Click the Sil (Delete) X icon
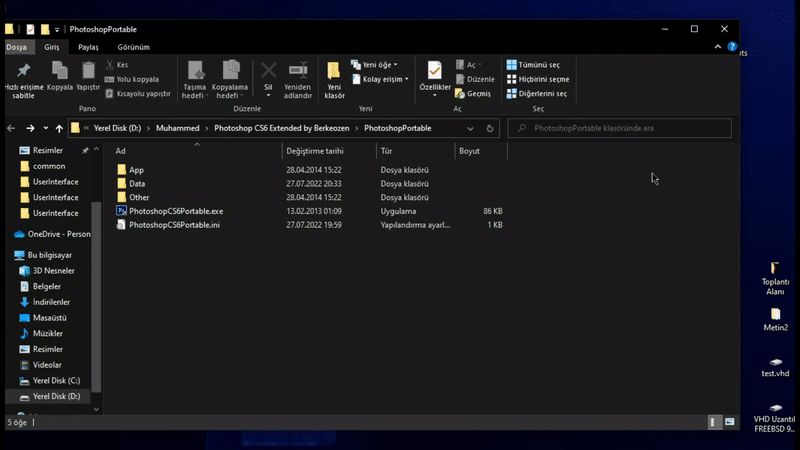Screen dimensions: 800x450 click(x=268, y=72)
